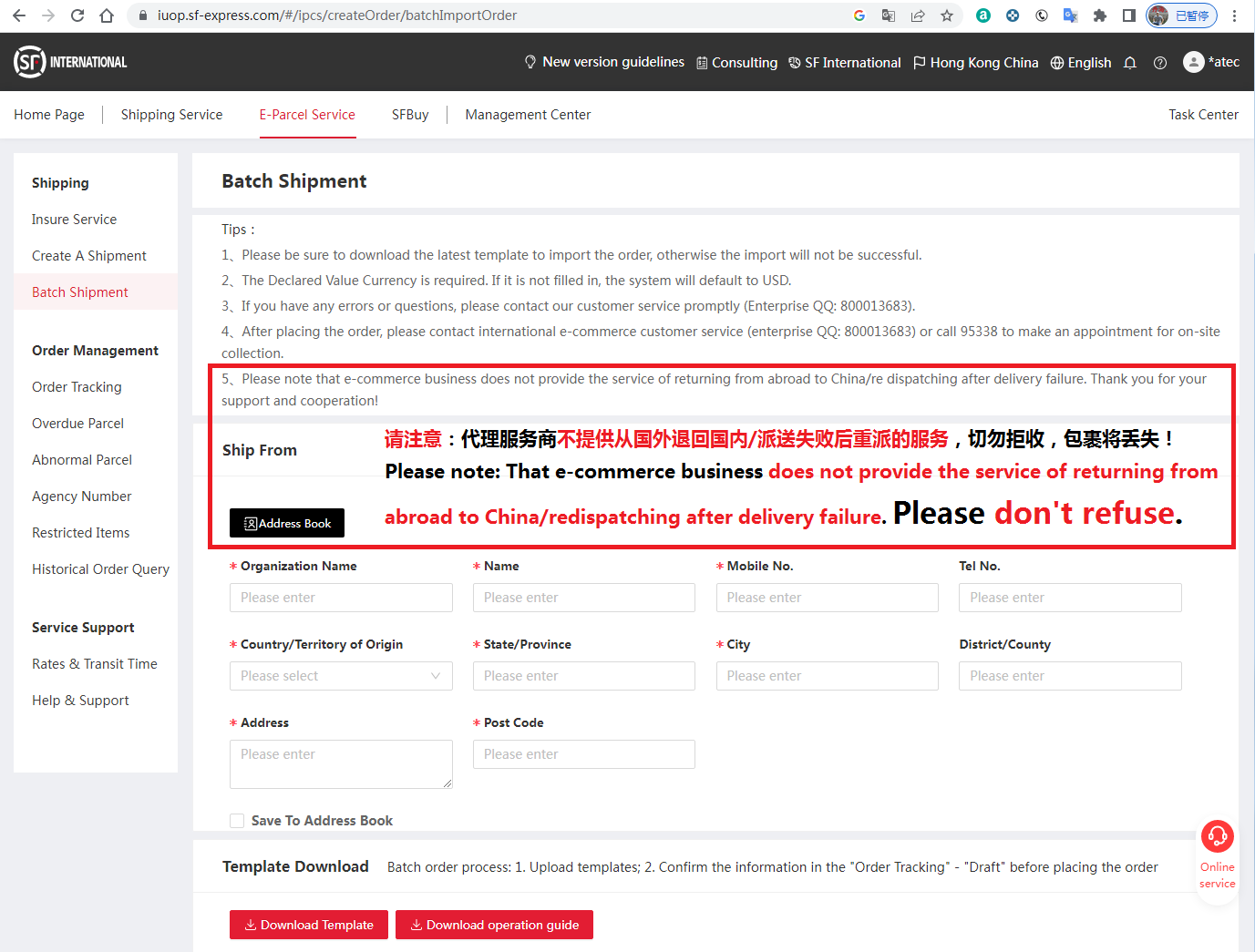Click the Address Book button

click(x=287, y=523)
